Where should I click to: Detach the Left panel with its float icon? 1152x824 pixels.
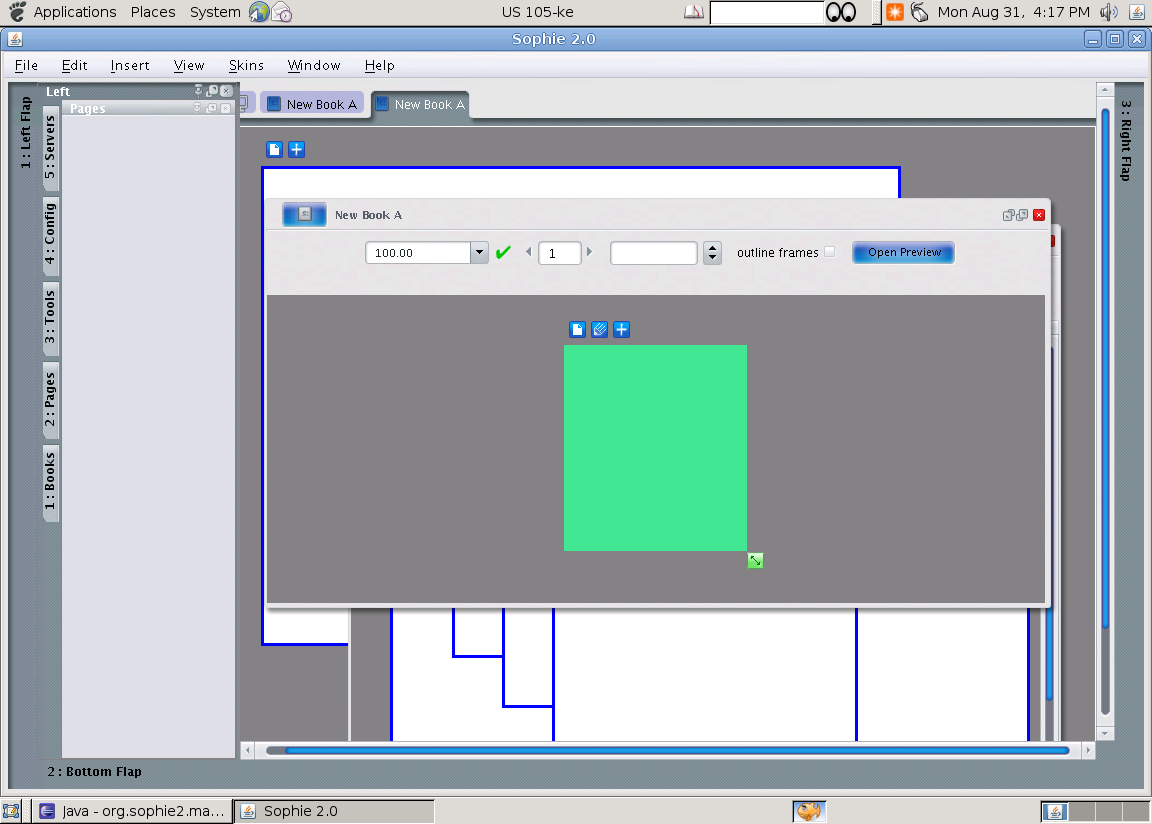click(x=212, y=90)
